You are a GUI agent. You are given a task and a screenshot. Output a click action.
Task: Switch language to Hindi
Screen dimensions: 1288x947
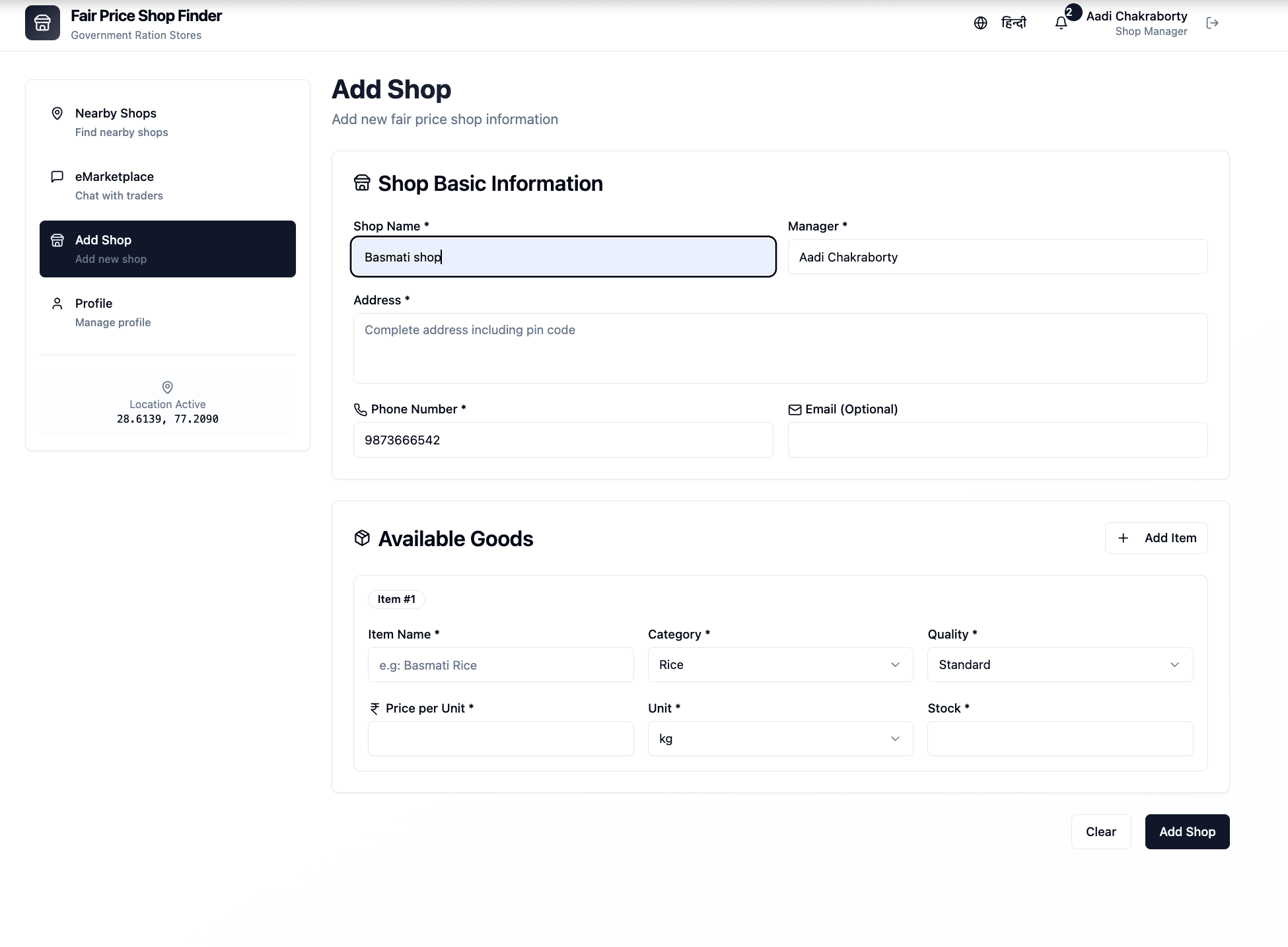click(1013, 23)
